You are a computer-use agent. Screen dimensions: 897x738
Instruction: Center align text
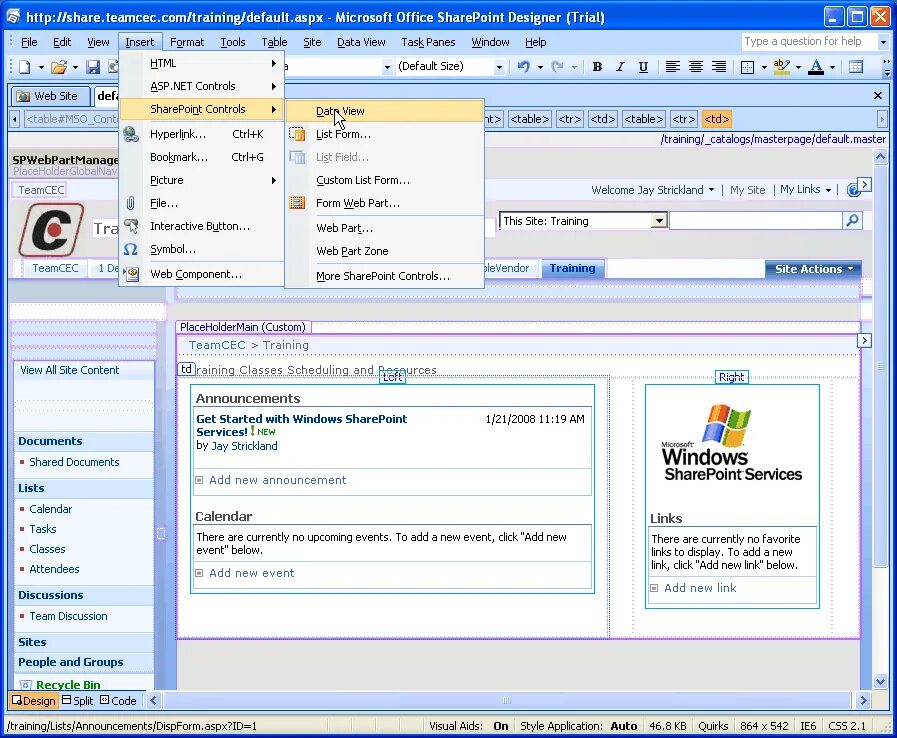tap(696, 66)
